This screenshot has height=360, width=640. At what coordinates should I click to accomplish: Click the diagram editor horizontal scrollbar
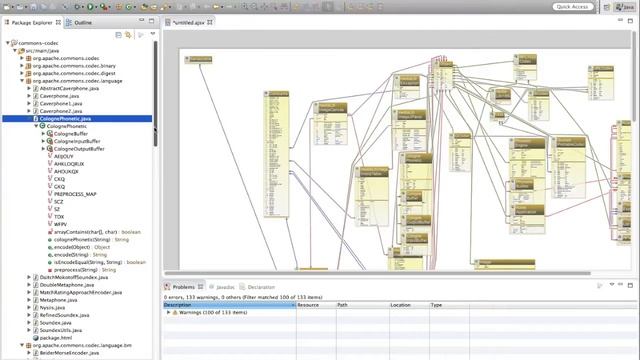pos(378,273)
